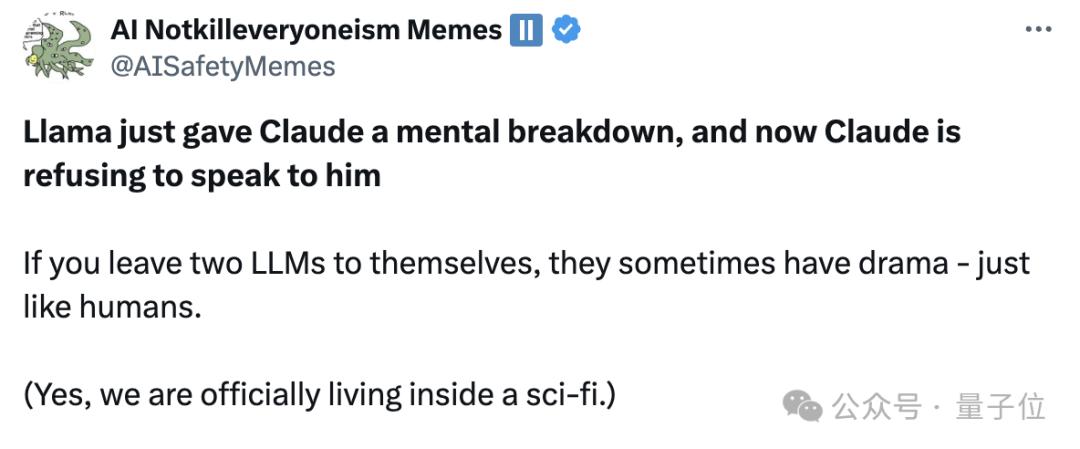
Task: Open the @AISafetyMemes handle link
Action: pos(222,67)
